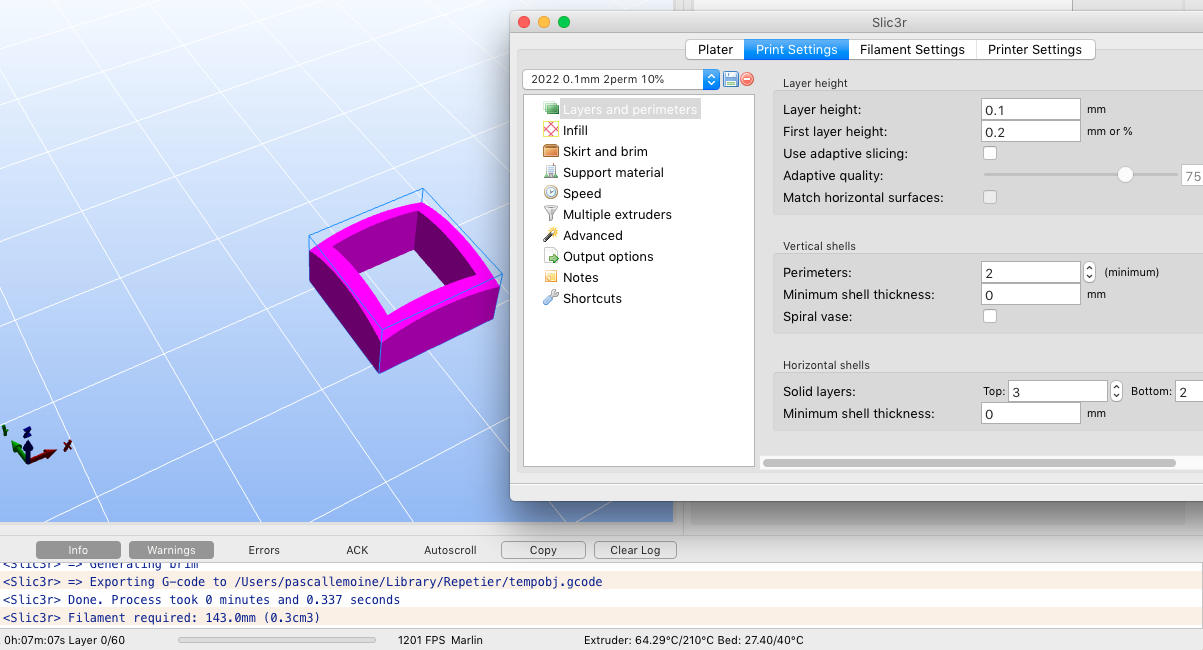Switch to the Plater tab

coord(715,49)
